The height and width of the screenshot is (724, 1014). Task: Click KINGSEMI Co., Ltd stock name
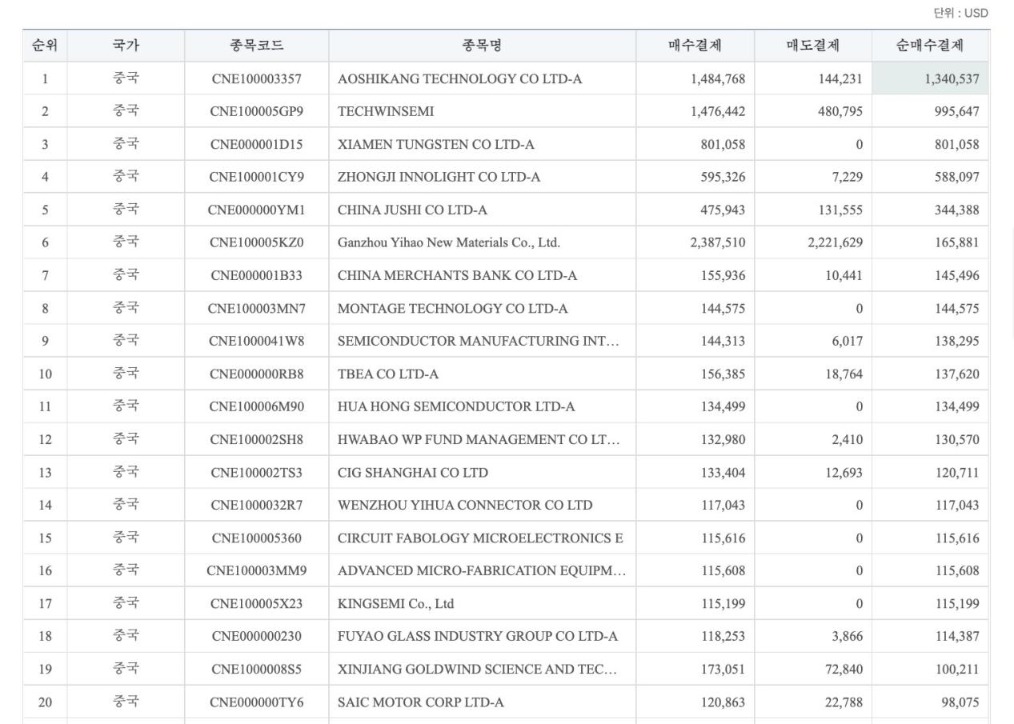click(x=396, y=604)
